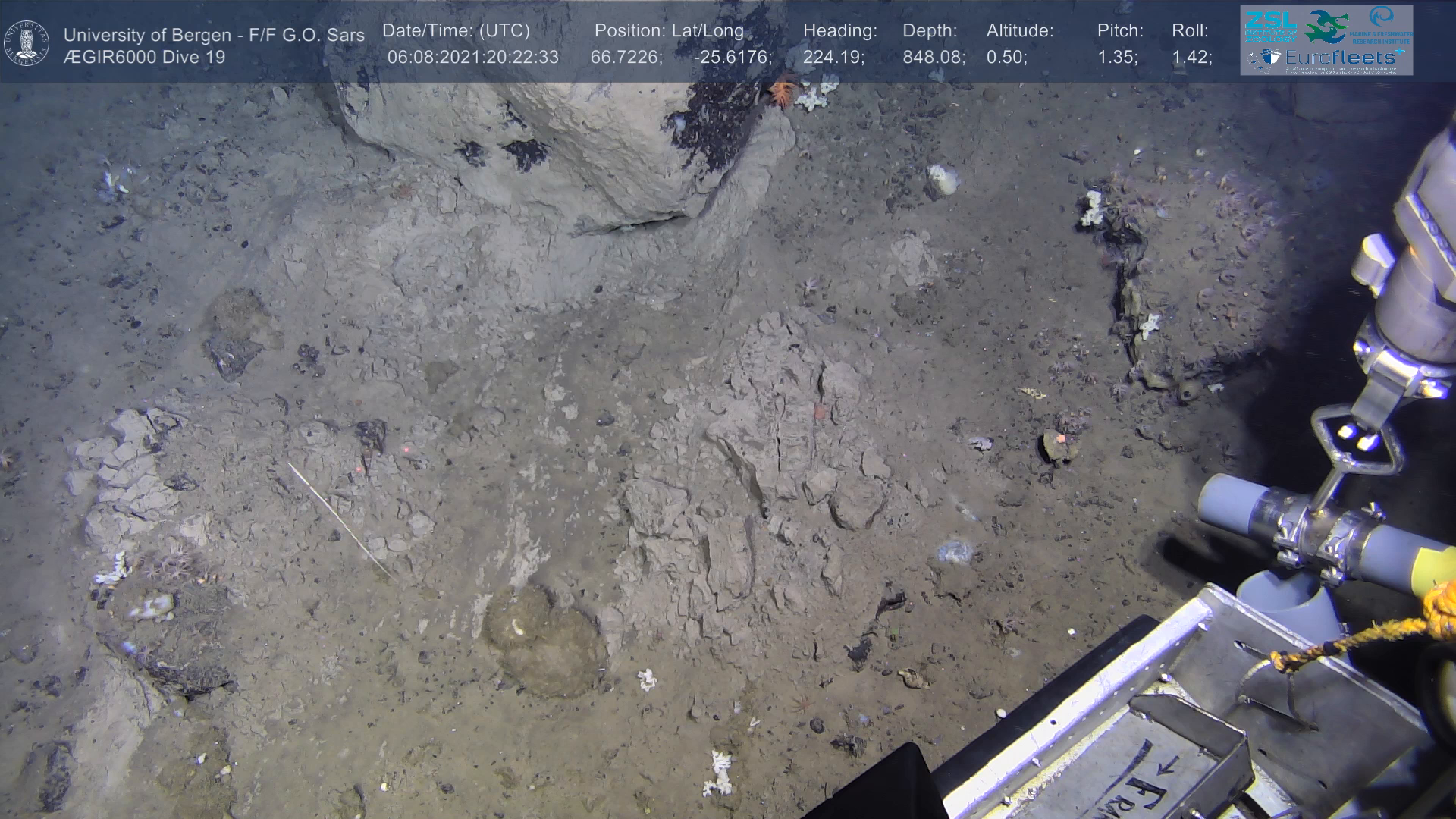Click the Marine & Freshwater Research Institute logo

[x=1382, y=25]
